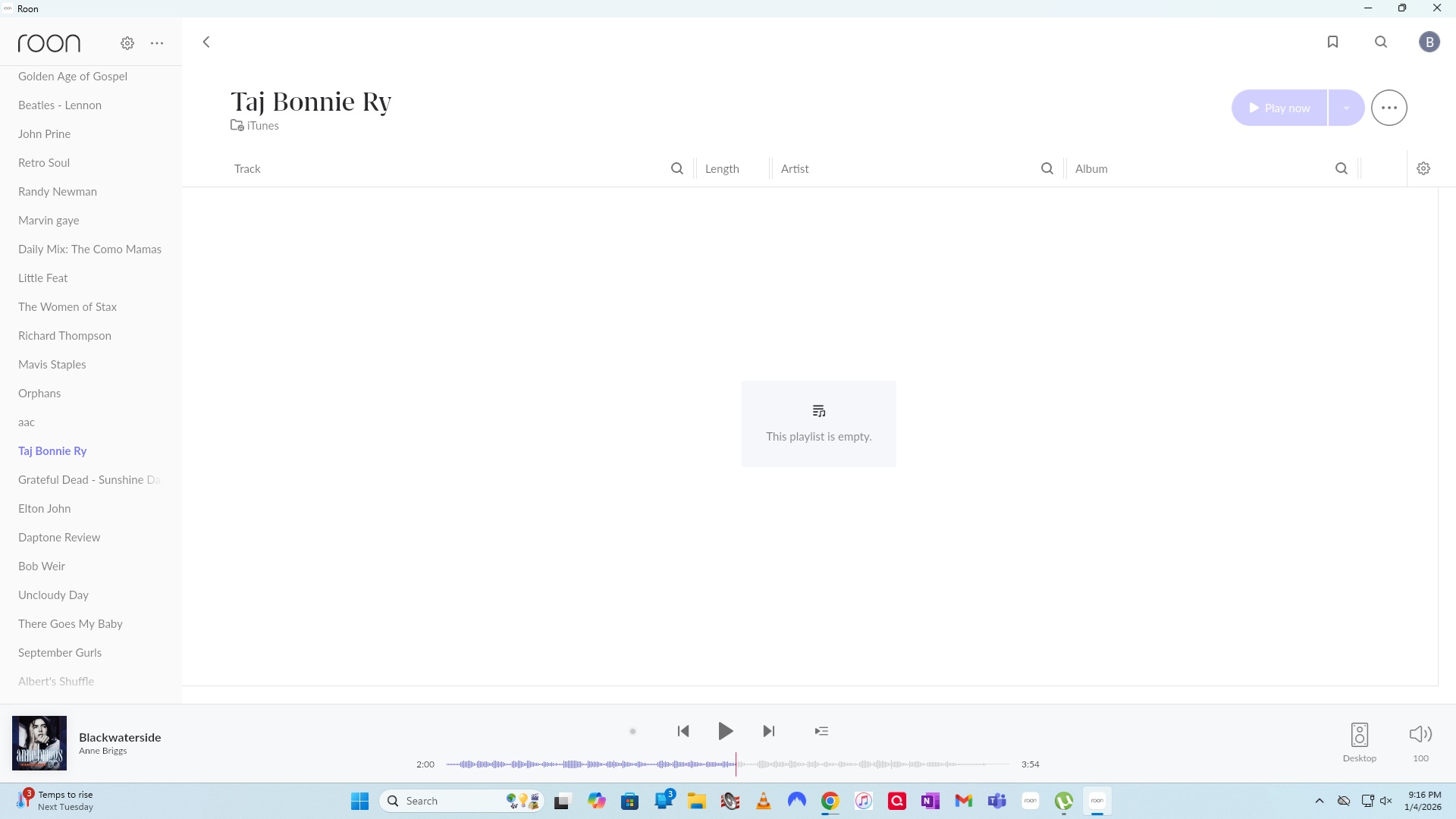Image resolution: width=1456 pixels, height=819 pixels.
Task: Click the Play now button
Action: [x=1279, y=108]
